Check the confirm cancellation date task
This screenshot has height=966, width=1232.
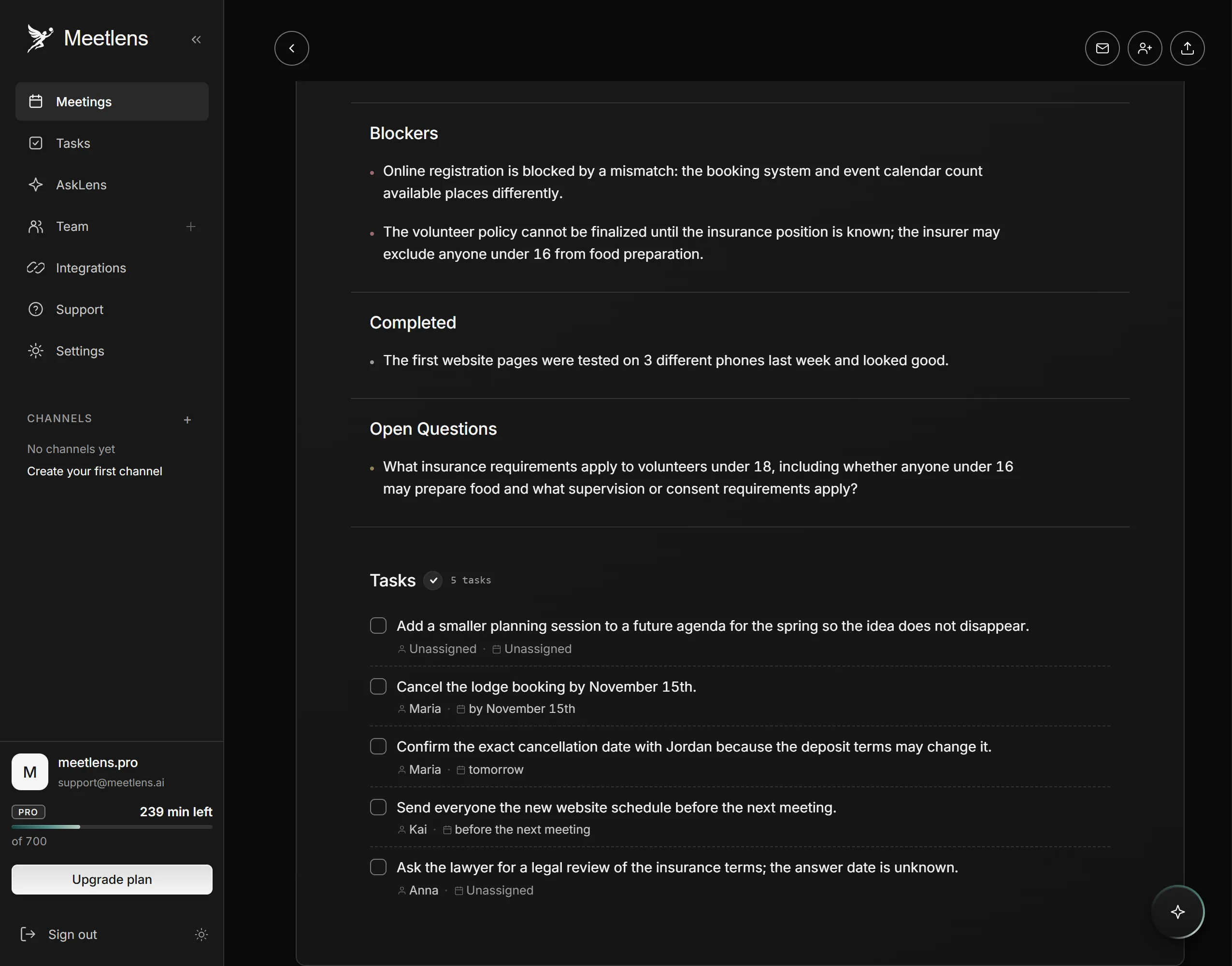click(378, 747)
